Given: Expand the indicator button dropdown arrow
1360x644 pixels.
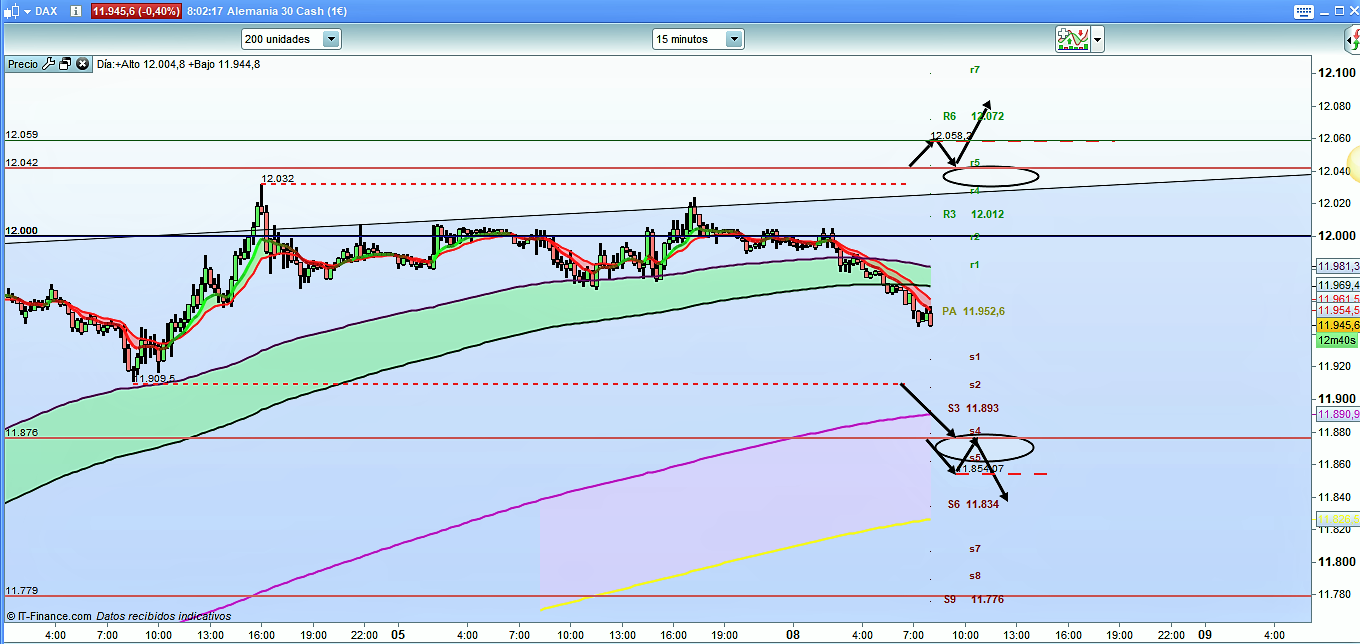Looking at the screenshot, I should click(1098, 40).
